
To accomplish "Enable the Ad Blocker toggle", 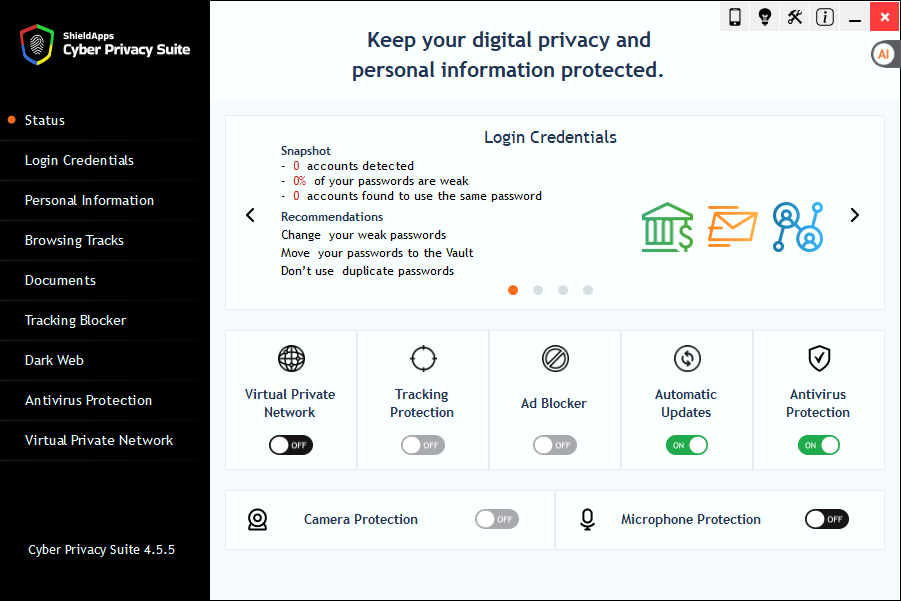I will [x=555, y=445].
